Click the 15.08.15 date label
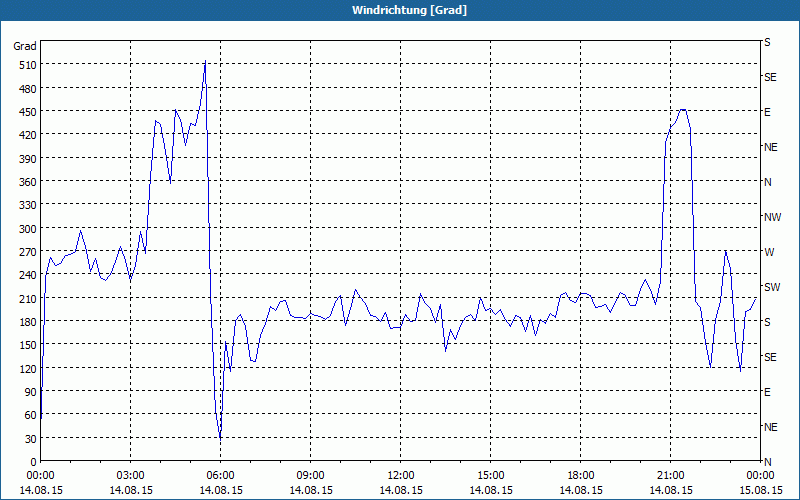Screen dimensions: 800x500 click(x=760, y=490)
